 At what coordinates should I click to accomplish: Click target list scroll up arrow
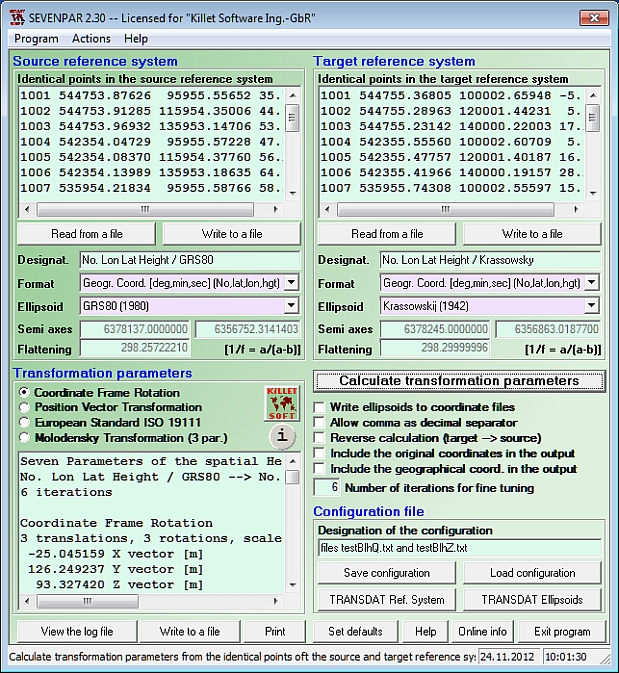(x=593, y=95)
